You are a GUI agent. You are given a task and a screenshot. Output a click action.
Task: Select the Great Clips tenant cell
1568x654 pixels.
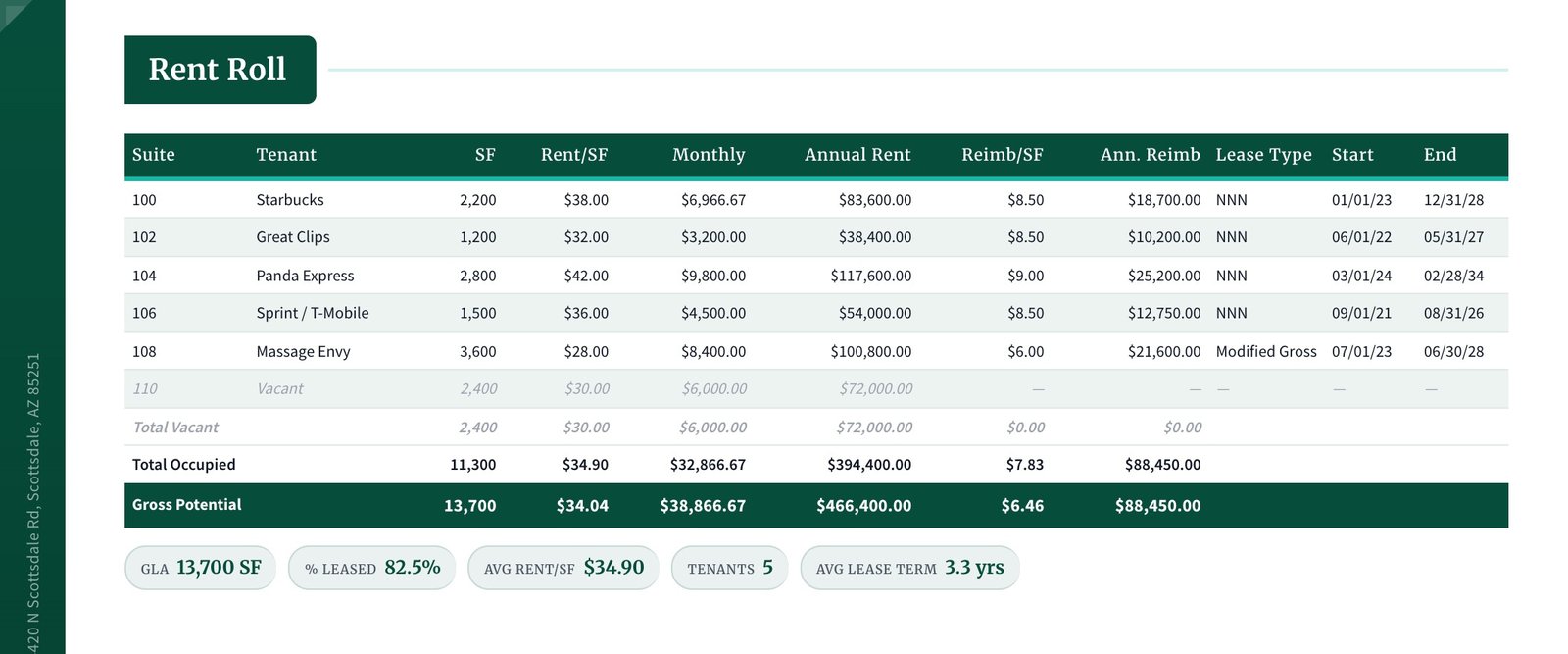[293, 237]
